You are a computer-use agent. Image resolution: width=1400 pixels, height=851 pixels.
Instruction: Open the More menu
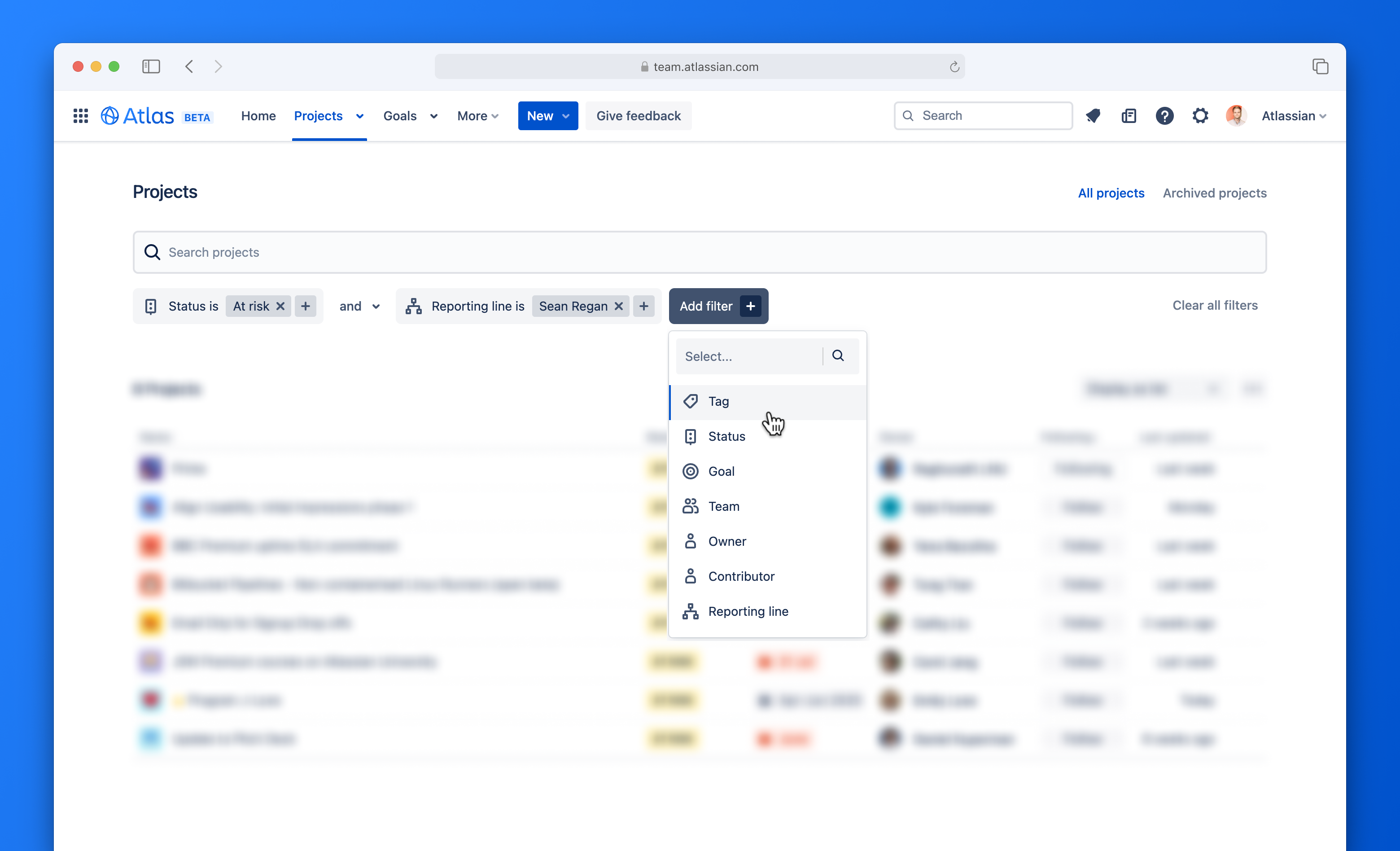click(478, 116)
